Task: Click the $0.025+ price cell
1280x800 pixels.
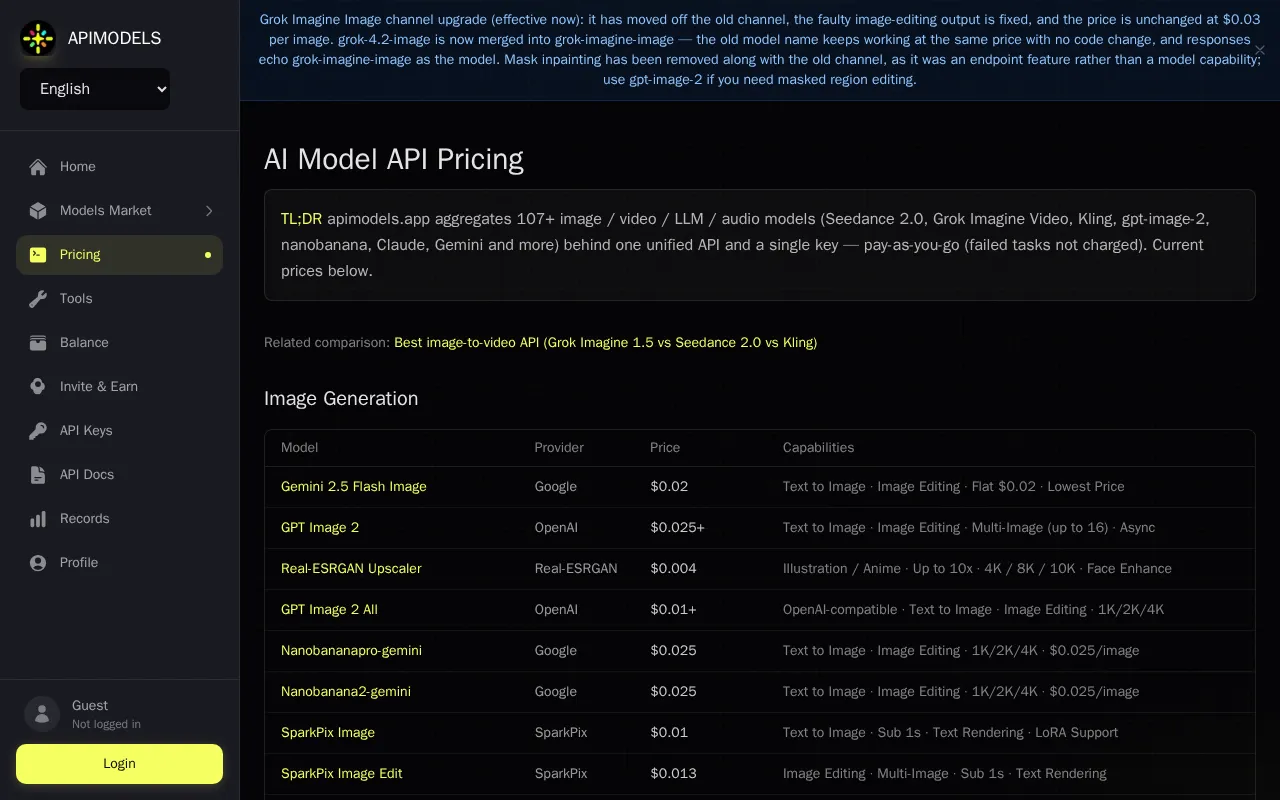Action: pos(678,528)
